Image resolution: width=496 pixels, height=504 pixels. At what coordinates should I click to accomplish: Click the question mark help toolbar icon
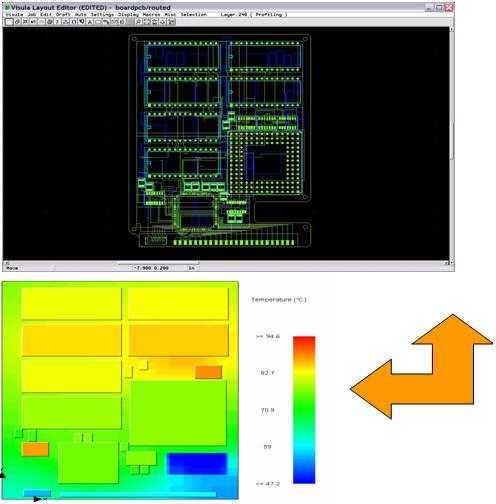click(57, 22)
